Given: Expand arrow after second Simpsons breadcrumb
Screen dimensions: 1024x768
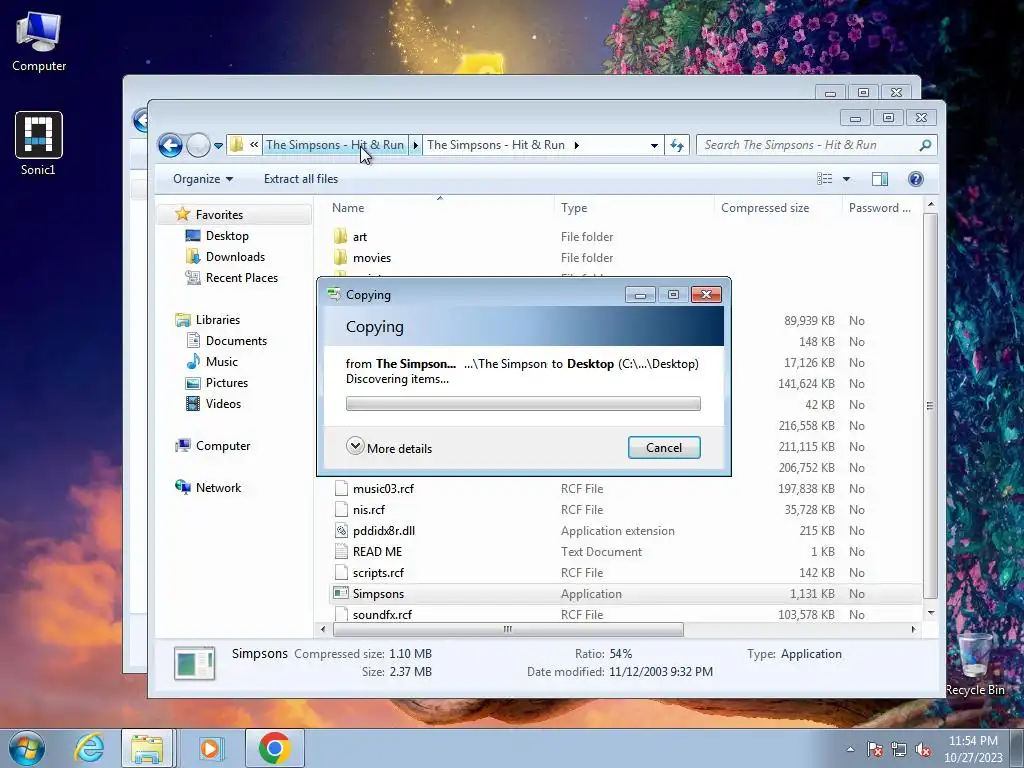Looking at the screenshot, I should coord(577,145).
